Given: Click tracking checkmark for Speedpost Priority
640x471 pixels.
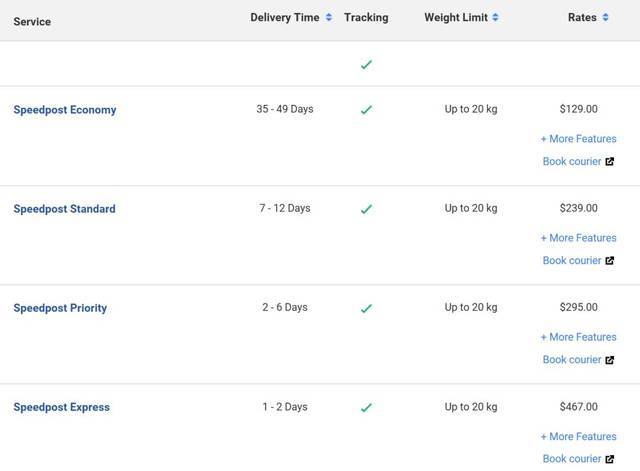Looking at the screenshot, I should (x=366, y=308).
